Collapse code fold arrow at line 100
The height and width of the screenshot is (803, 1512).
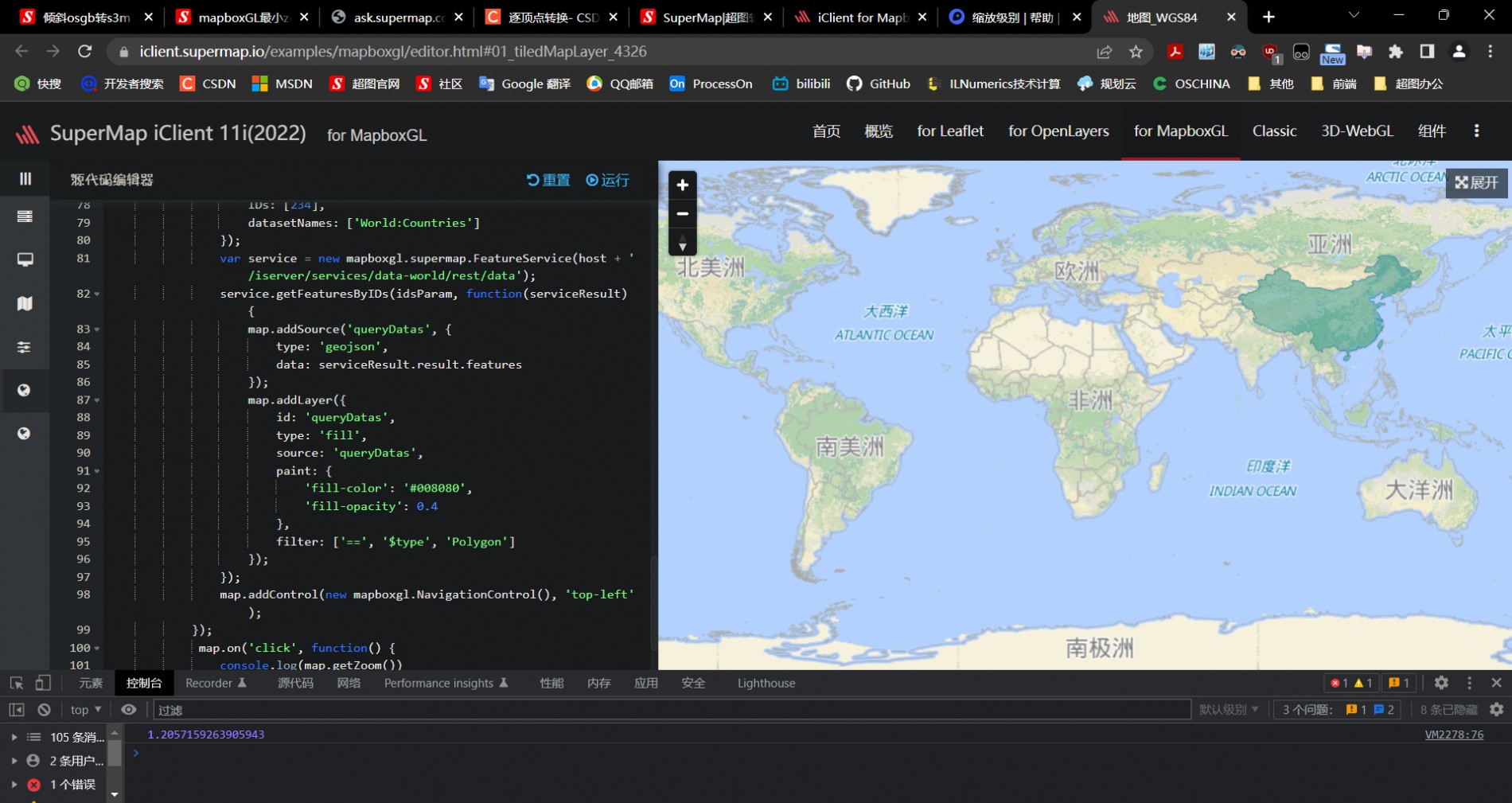[x=97, y=649]
